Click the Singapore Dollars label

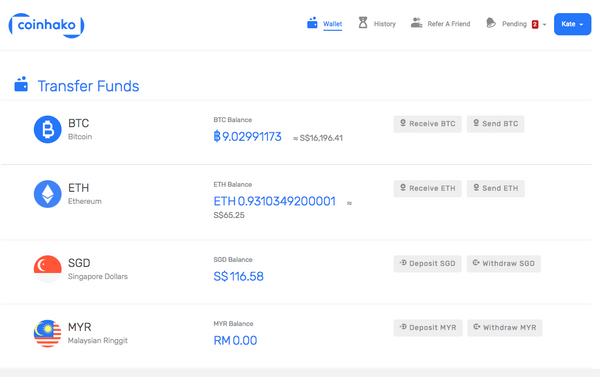pyautogui.click(x=98, y=276)
